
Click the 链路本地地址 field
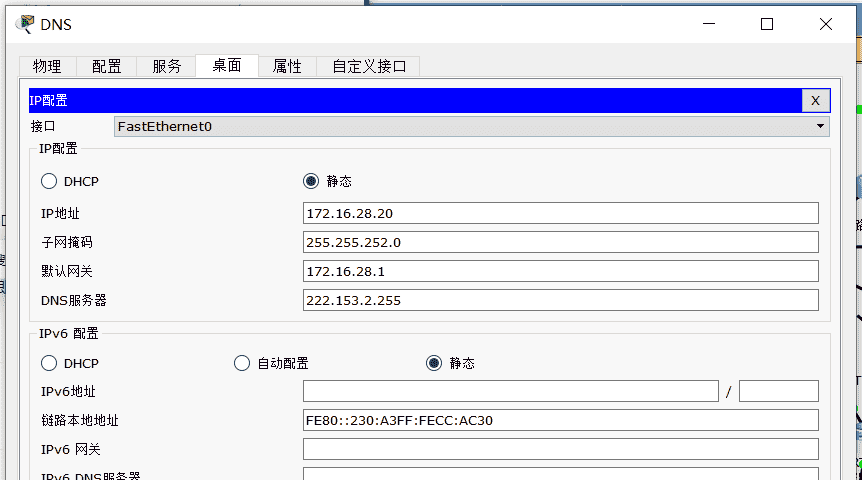(x=561, y=420)
